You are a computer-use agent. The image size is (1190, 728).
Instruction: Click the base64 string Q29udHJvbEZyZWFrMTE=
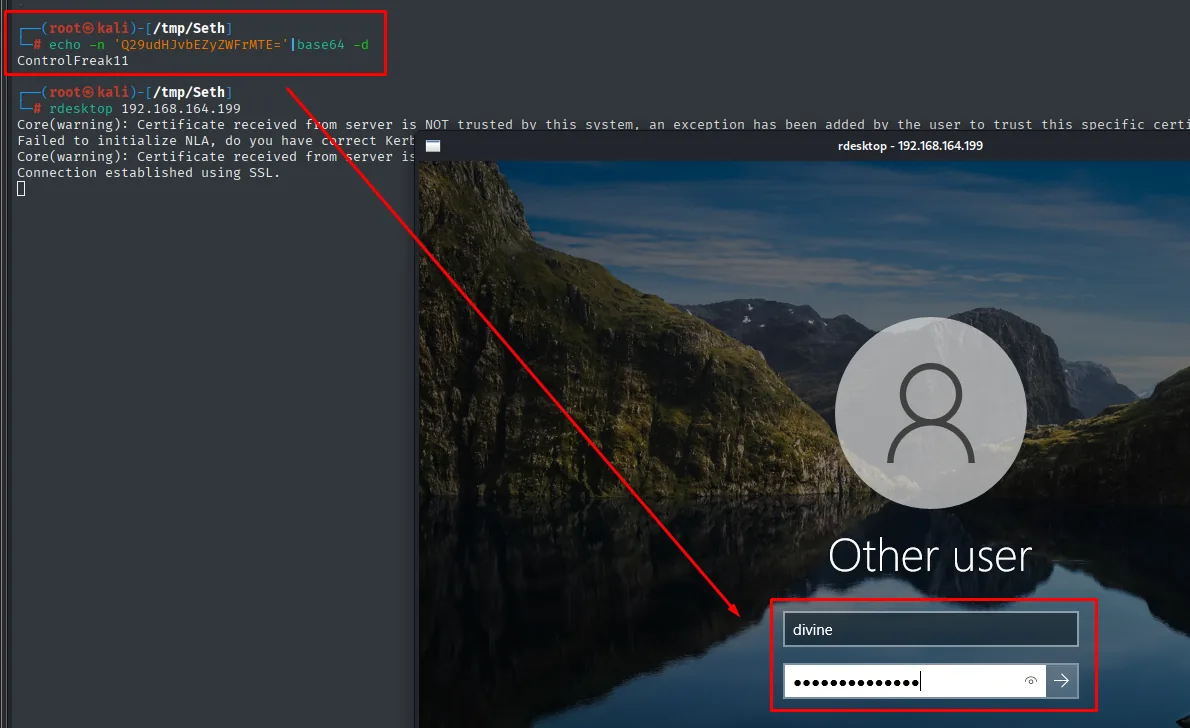pos(200,45)
